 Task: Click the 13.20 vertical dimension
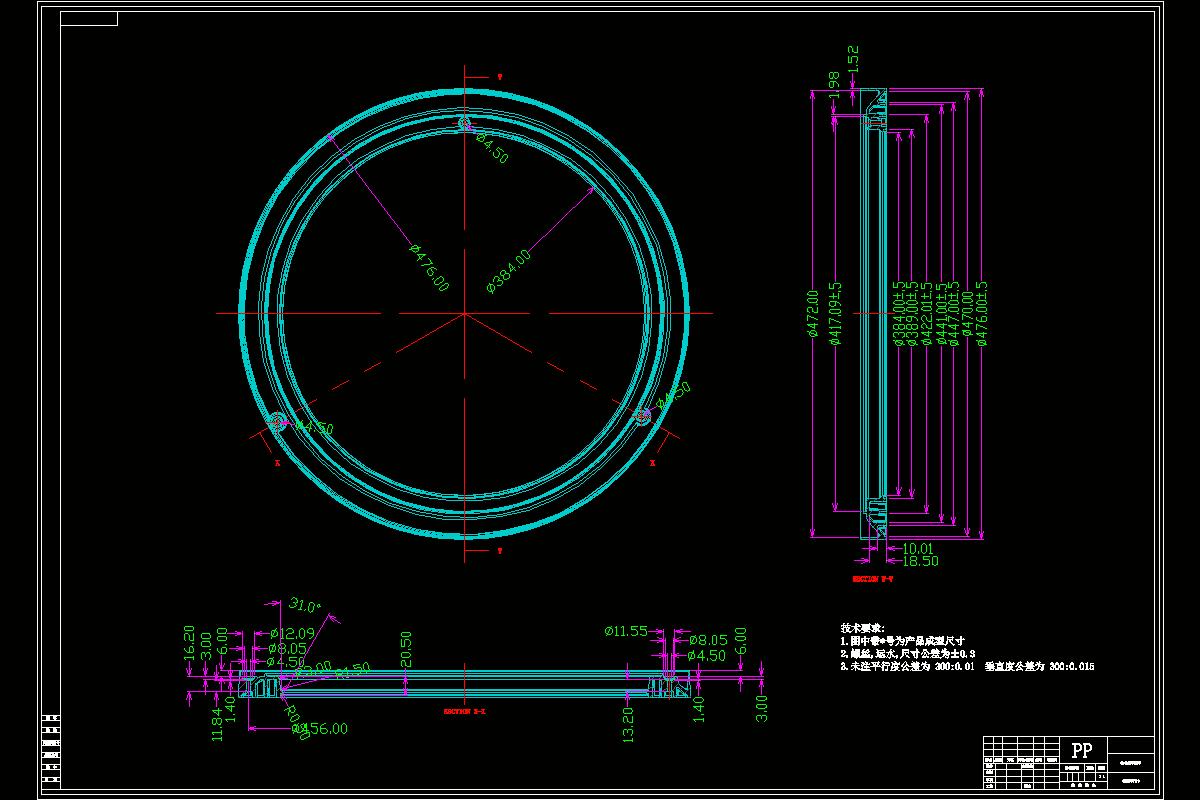click(628, 725)
